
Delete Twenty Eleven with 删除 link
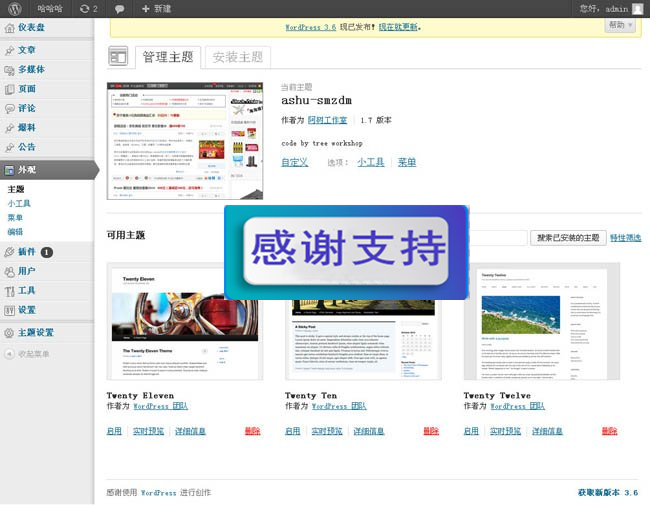[252, 431]
